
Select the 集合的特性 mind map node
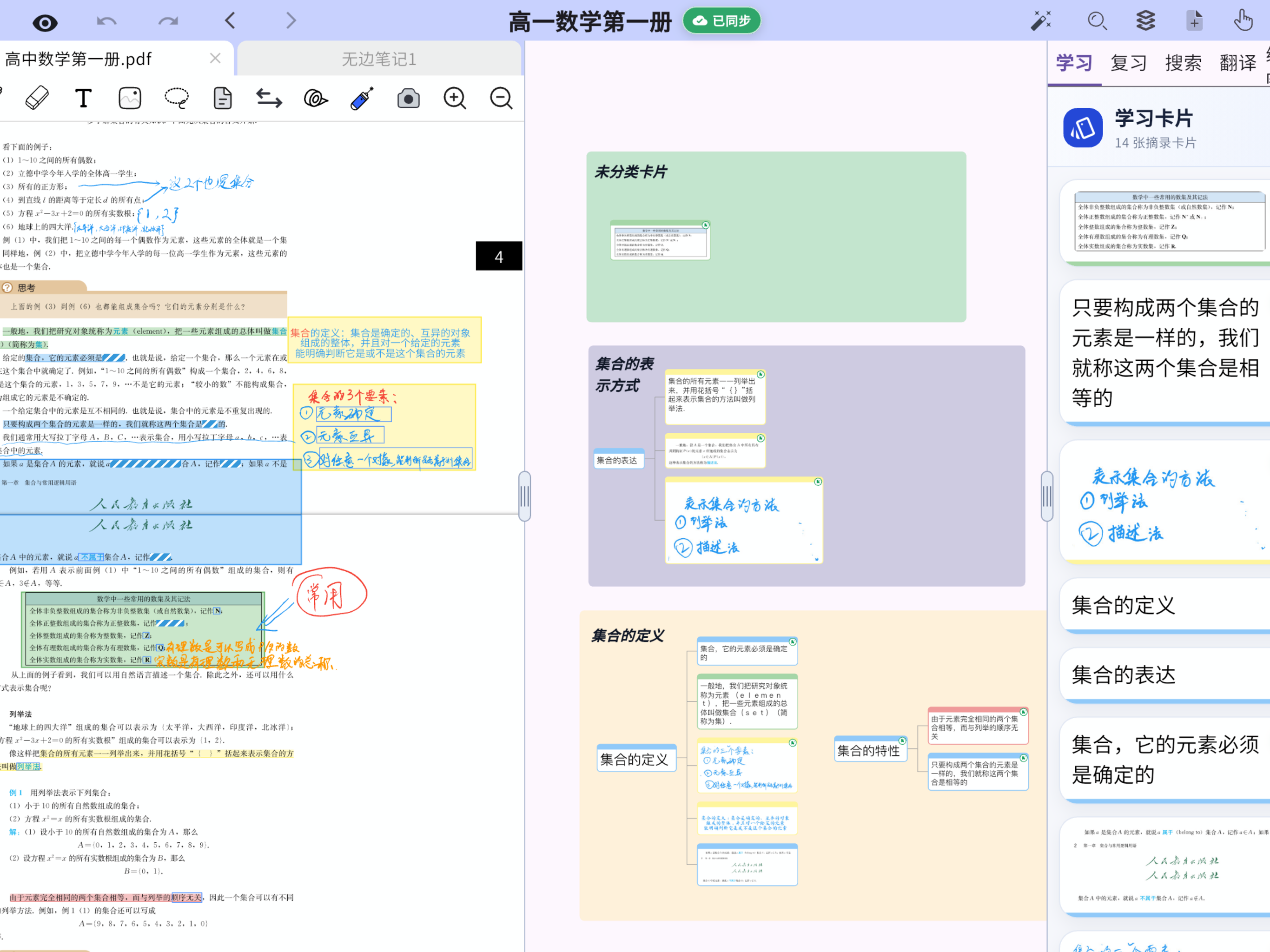(870, 750)
